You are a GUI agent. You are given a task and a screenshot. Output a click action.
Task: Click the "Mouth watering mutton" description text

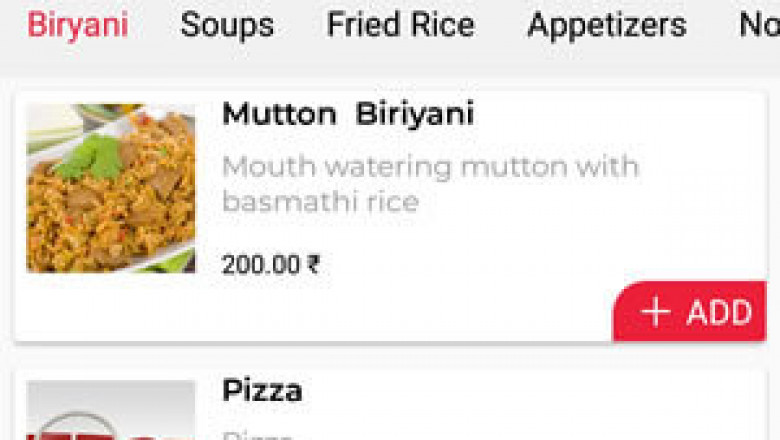pos(430,166)
